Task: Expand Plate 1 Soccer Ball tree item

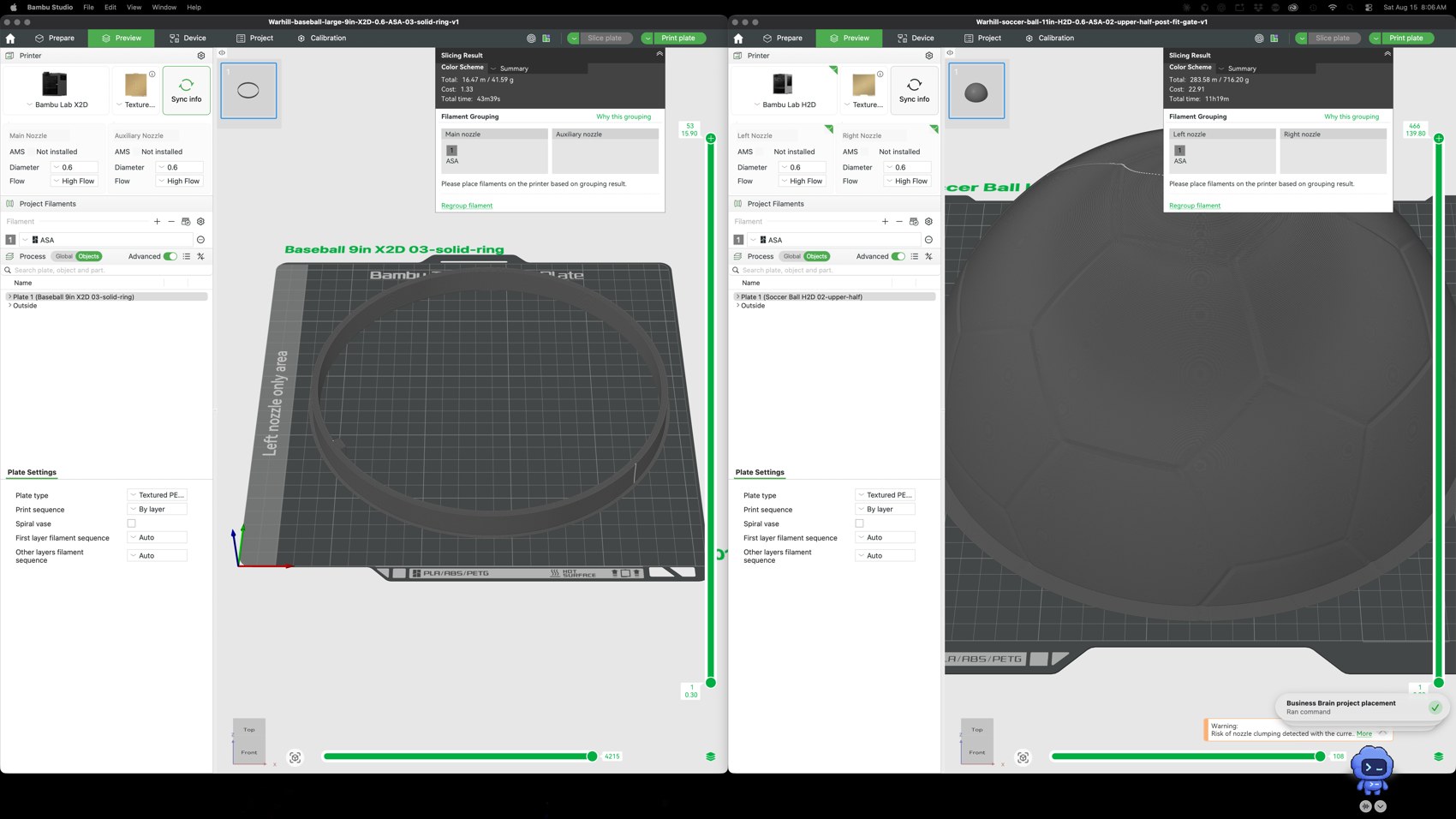Action: 737,296
